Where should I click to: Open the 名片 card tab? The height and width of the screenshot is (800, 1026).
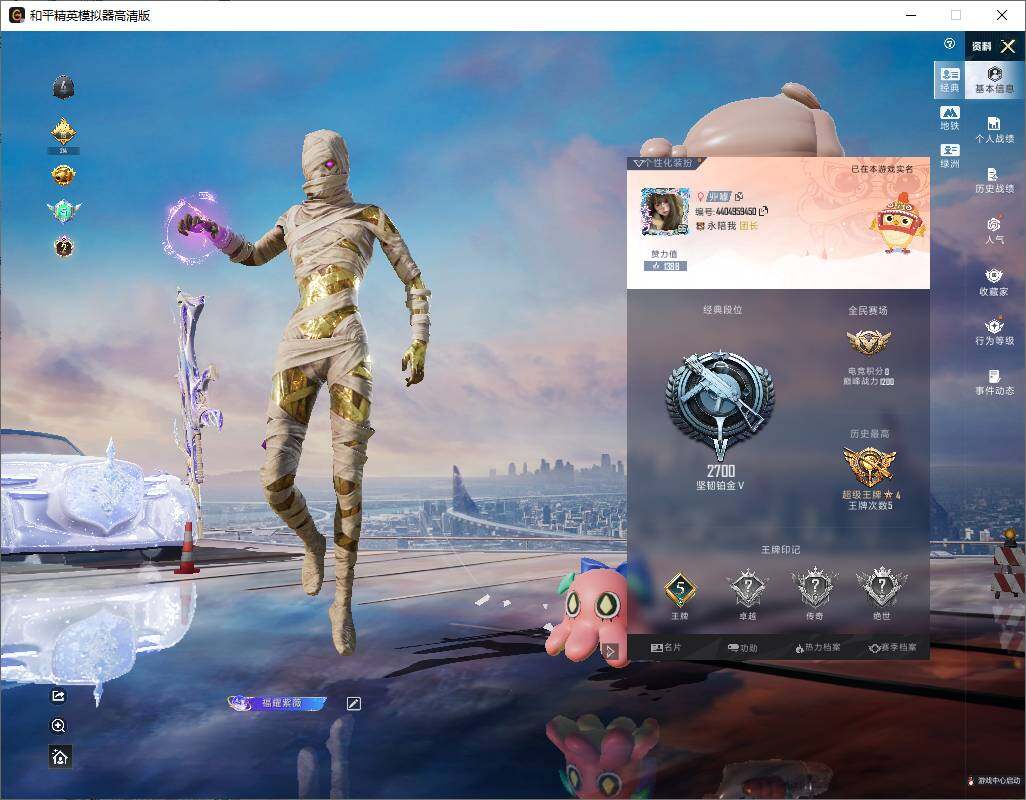point(666,647)
